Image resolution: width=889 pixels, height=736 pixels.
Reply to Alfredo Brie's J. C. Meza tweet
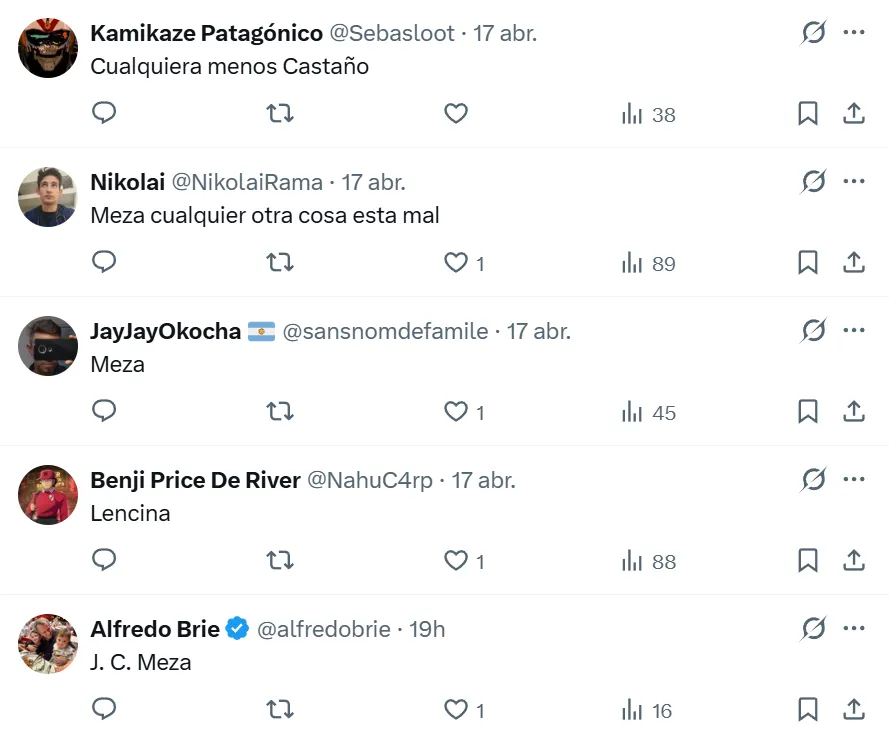(104, 710)
